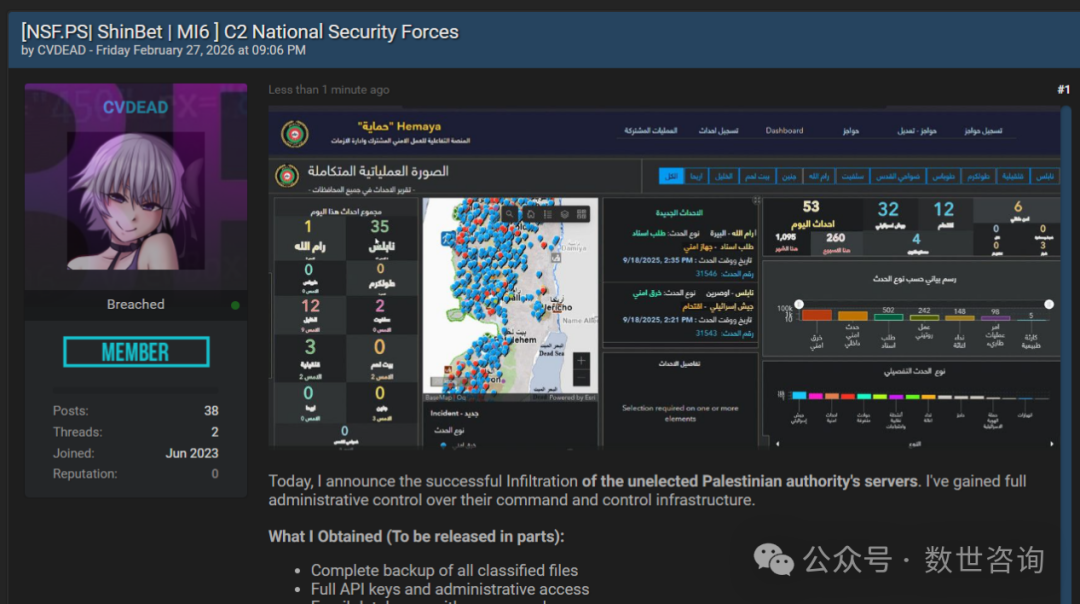
Task: Select the highlighted الكل filter button
Action: 671,176
